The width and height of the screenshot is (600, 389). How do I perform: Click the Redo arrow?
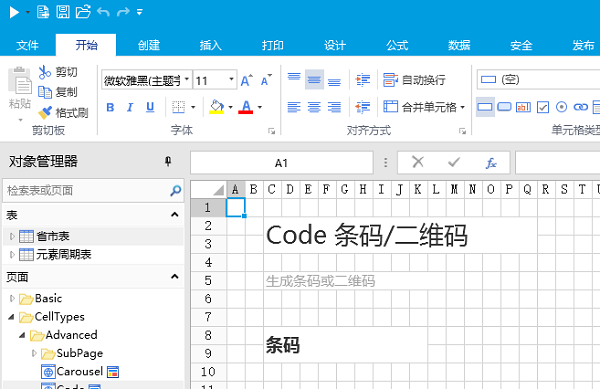coord(123,12)
